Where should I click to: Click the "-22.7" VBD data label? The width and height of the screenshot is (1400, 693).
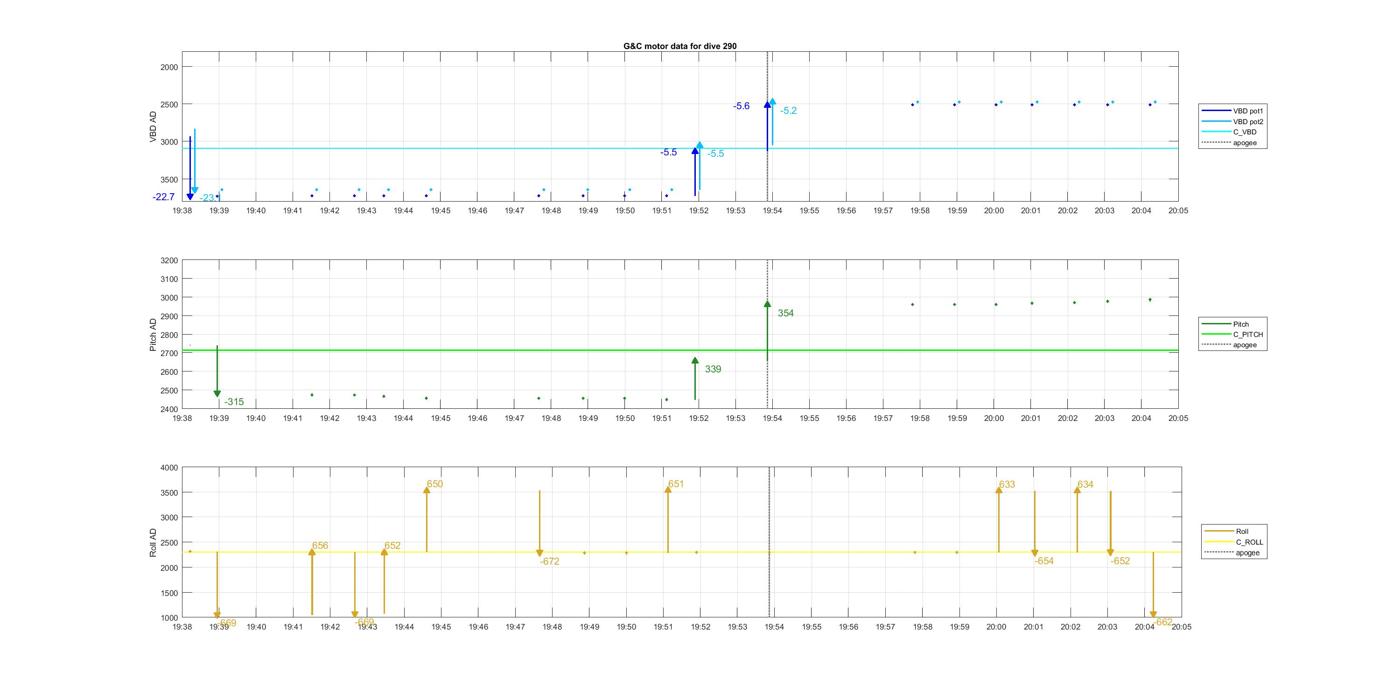[163, 197]
